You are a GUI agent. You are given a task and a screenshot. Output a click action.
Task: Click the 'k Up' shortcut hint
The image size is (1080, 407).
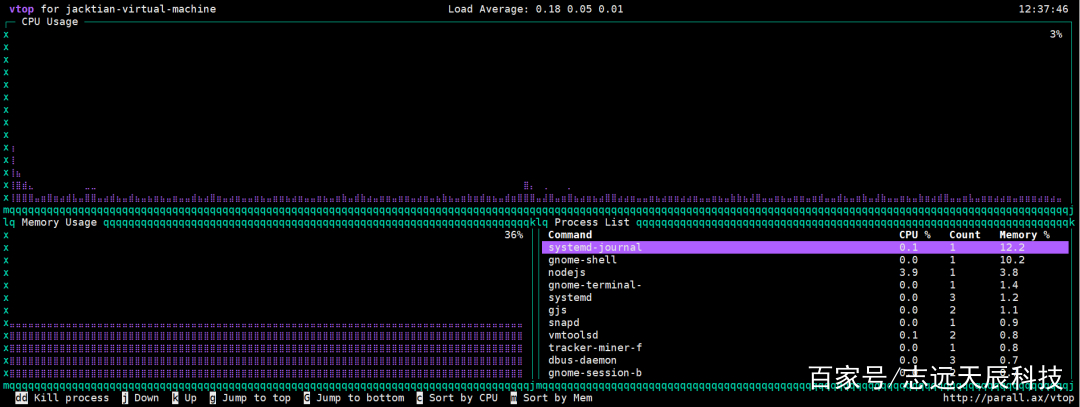[185, 398]
